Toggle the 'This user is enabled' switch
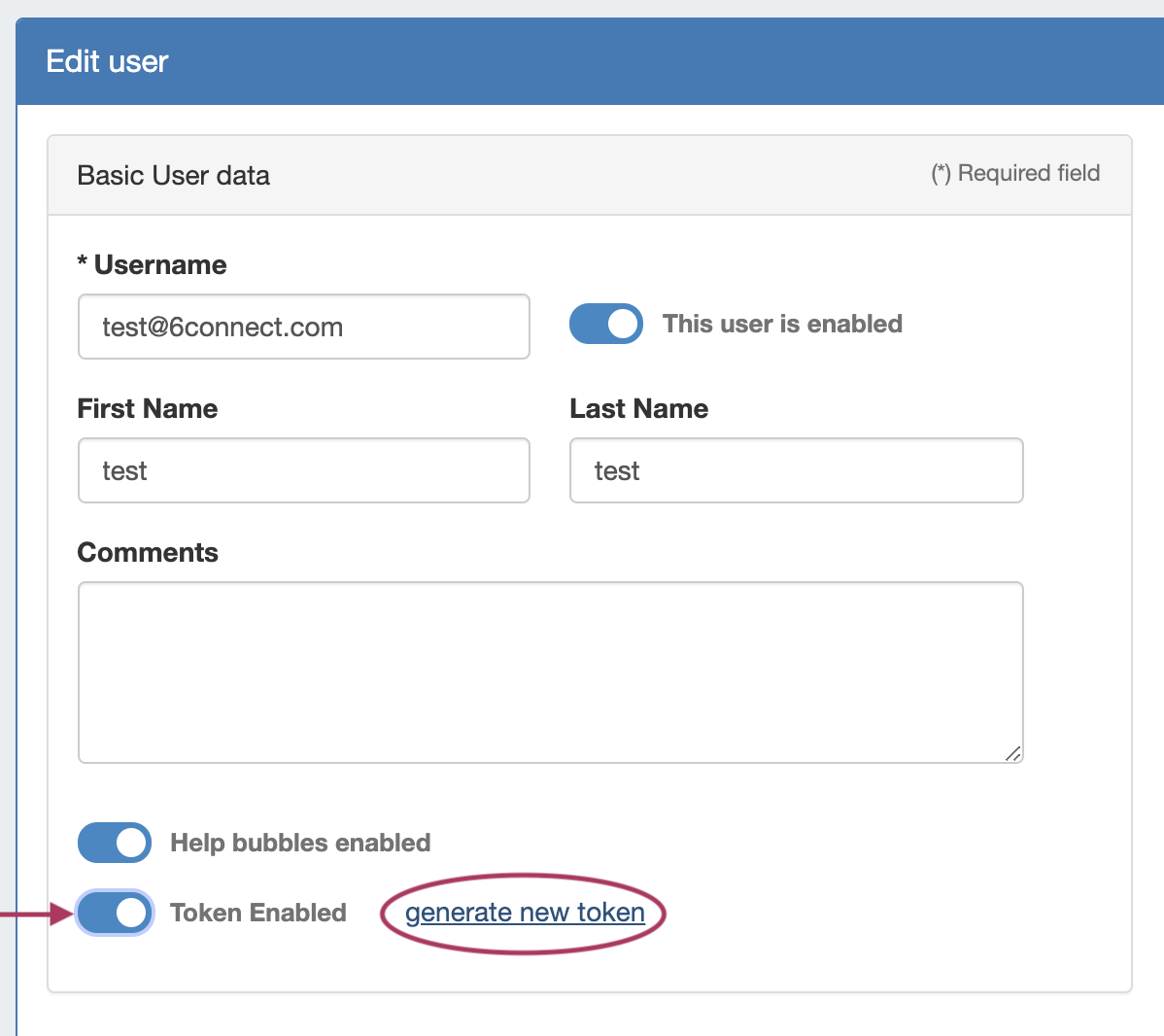This screenshot has width=1164, height=1036. coord(605,324)
